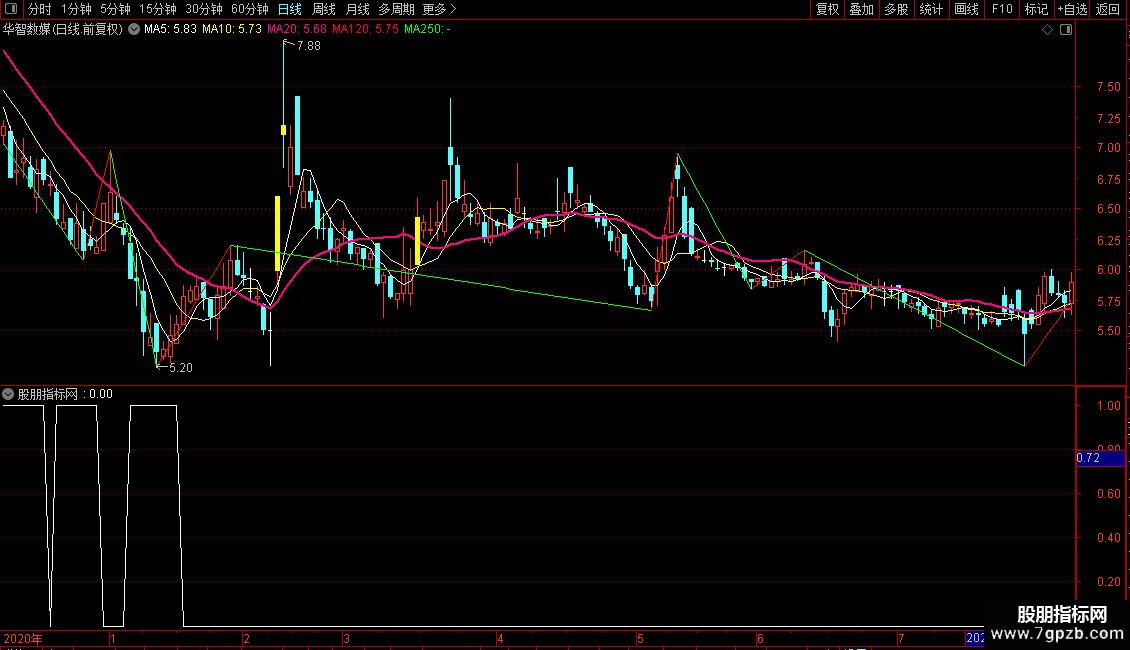
Task: Click the MA20: 5.68 label
Action: (296, 29)
